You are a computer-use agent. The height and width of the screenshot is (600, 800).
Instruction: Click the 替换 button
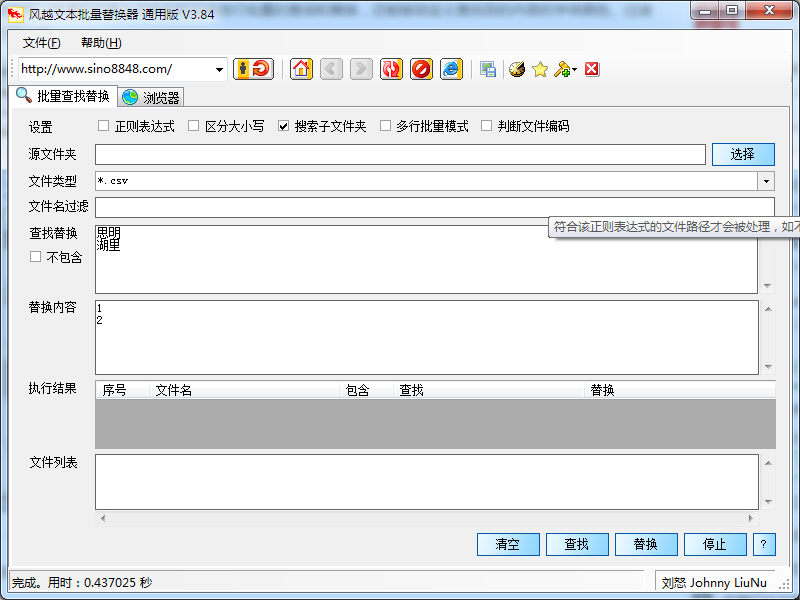click(x=646, y=544)
